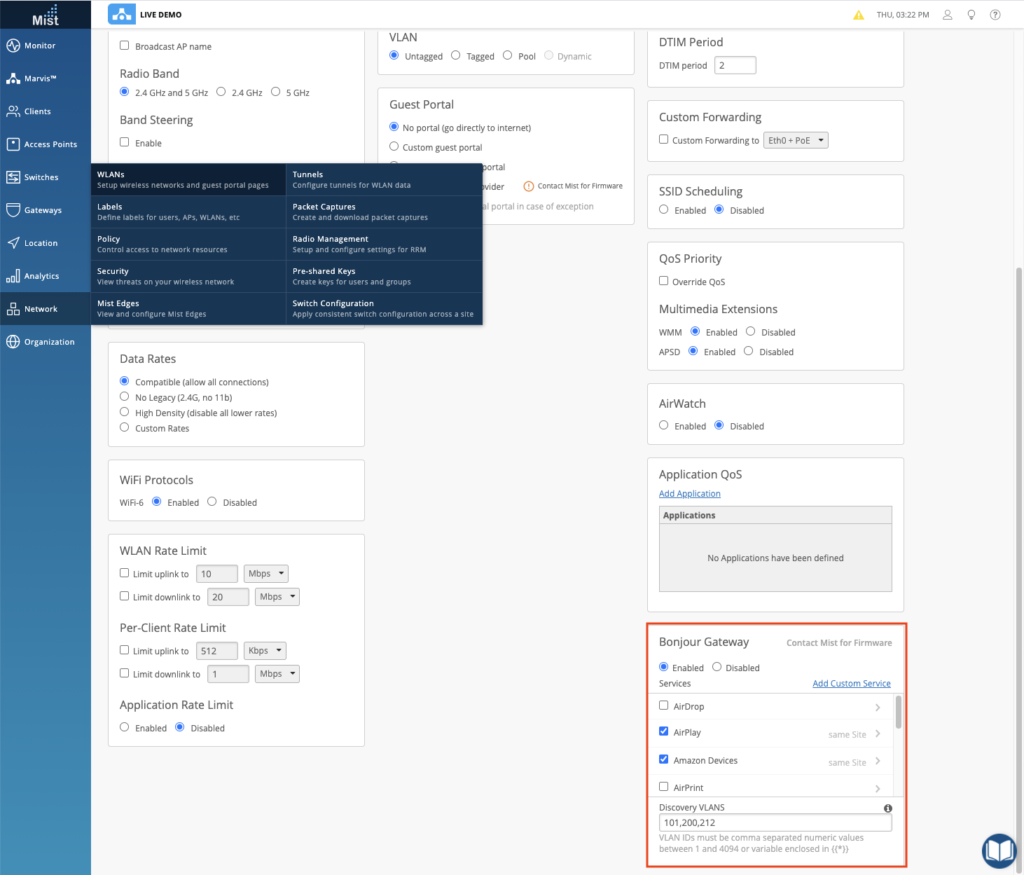Check the Override QoS checkbox
Image resolution: width=1024 pixels, height=875 pixels.
663,281
